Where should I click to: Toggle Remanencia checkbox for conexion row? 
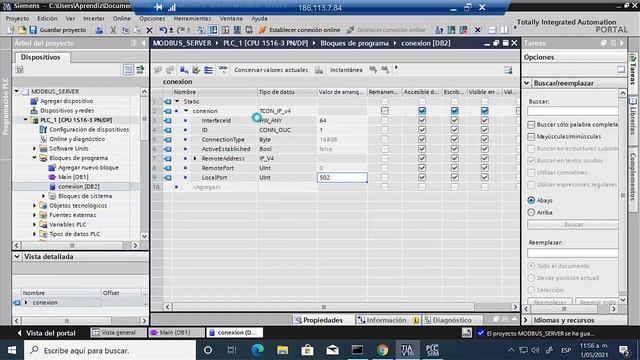tap(384, 111)
